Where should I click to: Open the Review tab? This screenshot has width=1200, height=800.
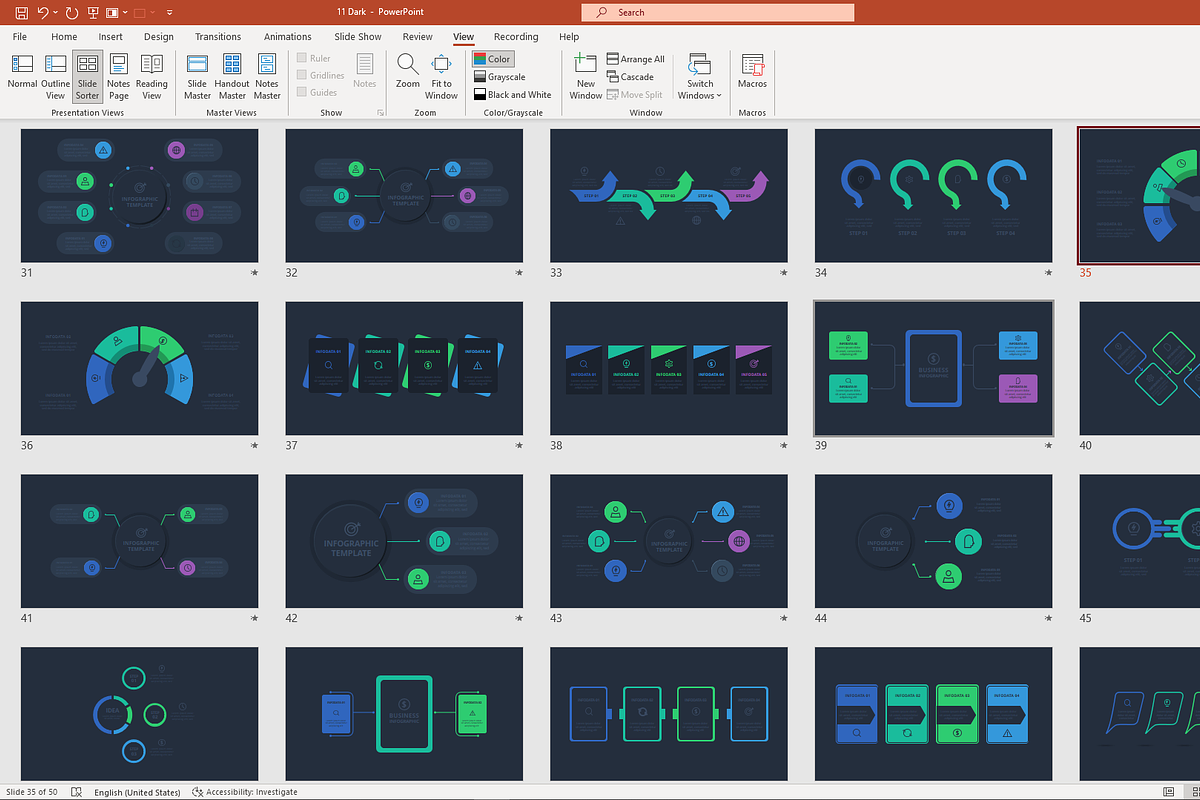click(x=417, y=37)
